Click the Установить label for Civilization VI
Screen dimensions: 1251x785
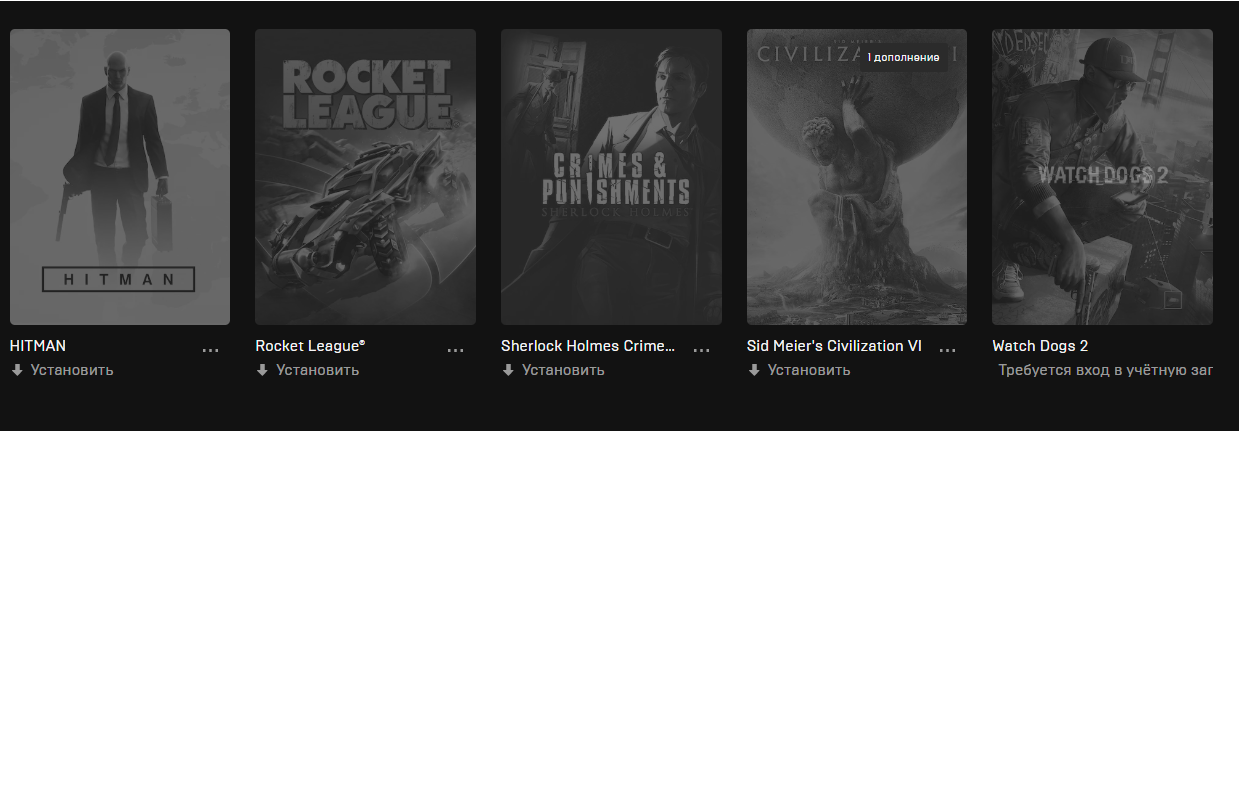tap(809, 370)
